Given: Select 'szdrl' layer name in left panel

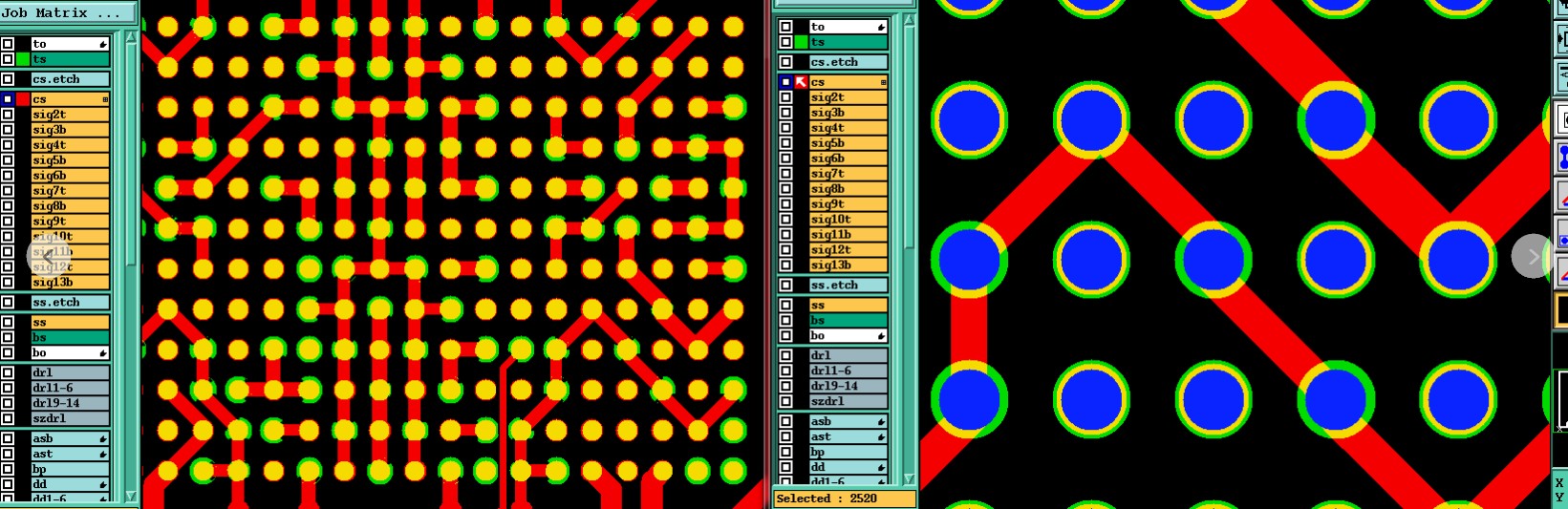Looking at the screenshot, I should (70, 419).
